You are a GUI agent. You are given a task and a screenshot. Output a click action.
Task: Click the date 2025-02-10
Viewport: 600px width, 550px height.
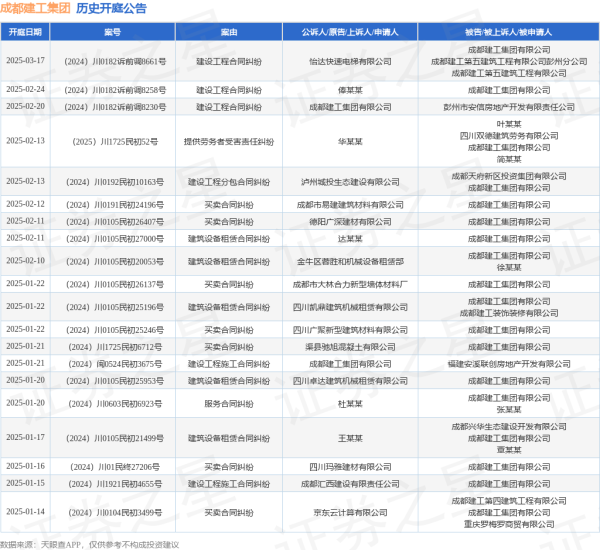pyautogui.click(x=25, y=261)
